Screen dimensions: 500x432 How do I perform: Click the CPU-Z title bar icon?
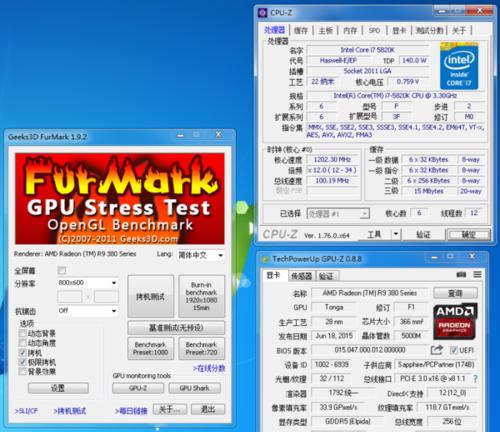click(263, 13)
